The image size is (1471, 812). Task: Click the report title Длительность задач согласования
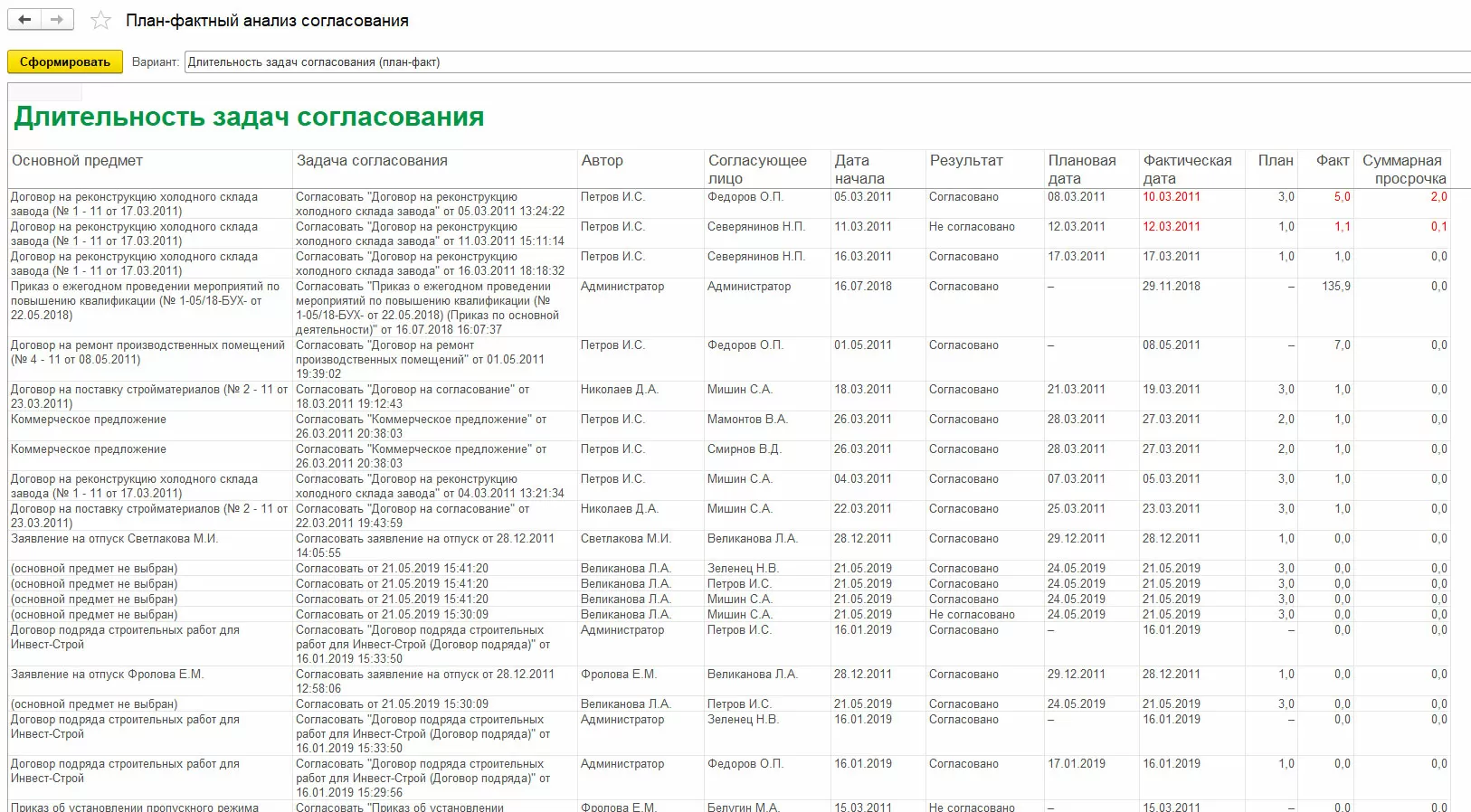click(x=249, y=117)
